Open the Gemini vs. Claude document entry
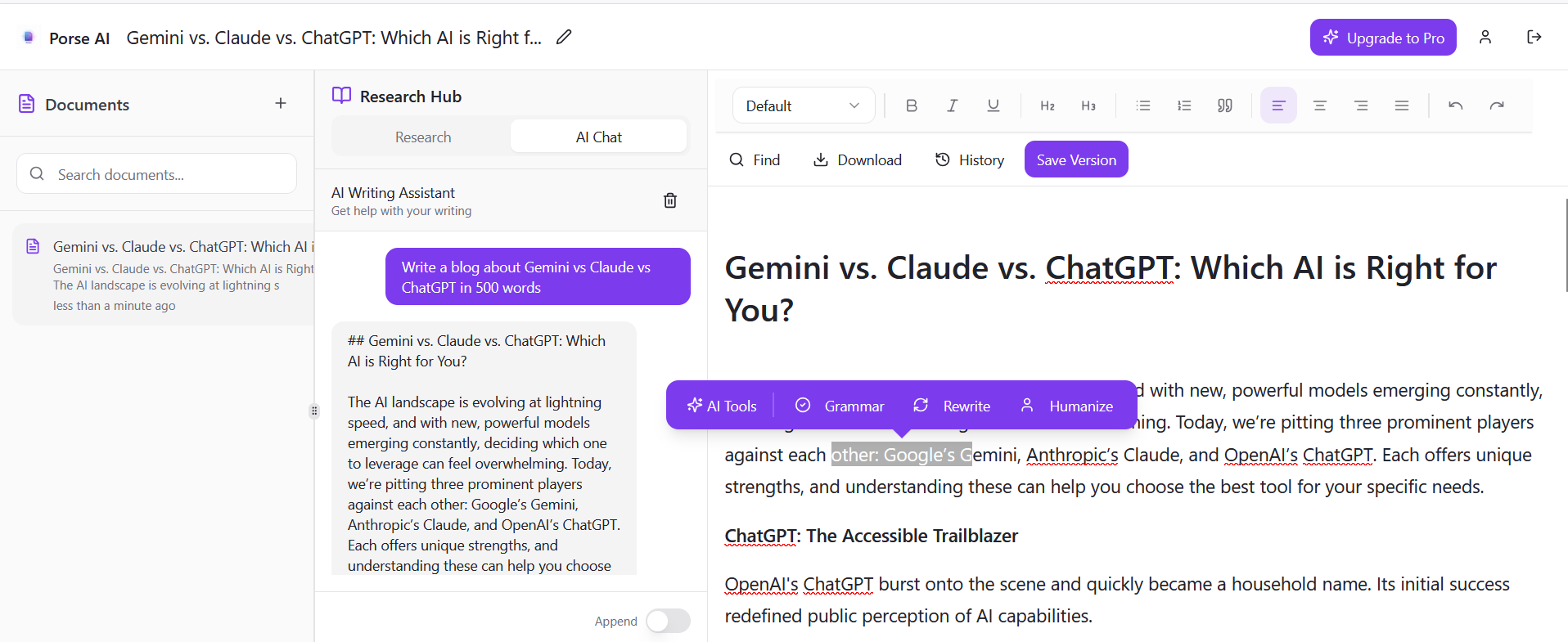Image resolution: width=1568 pixels, height=642 pixels. click(x=164, y=275)
